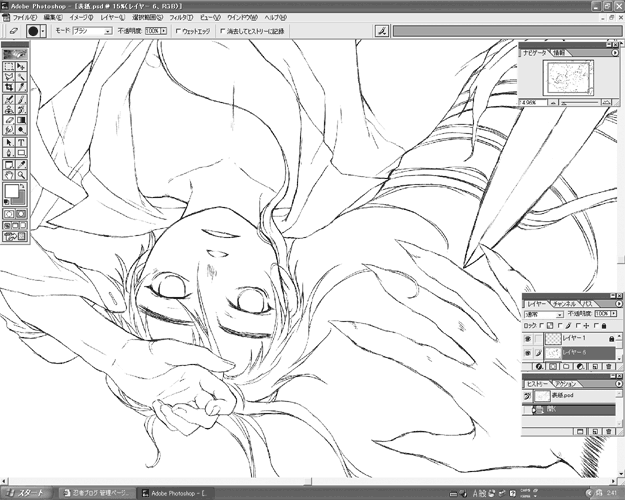Toggle lock image pixels checkbox

coord(560,326)
